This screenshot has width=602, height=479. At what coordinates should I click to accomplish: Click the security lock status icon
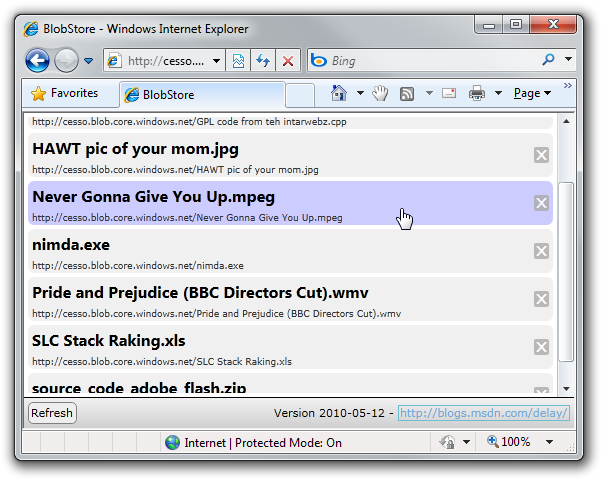tap(448, 442)
